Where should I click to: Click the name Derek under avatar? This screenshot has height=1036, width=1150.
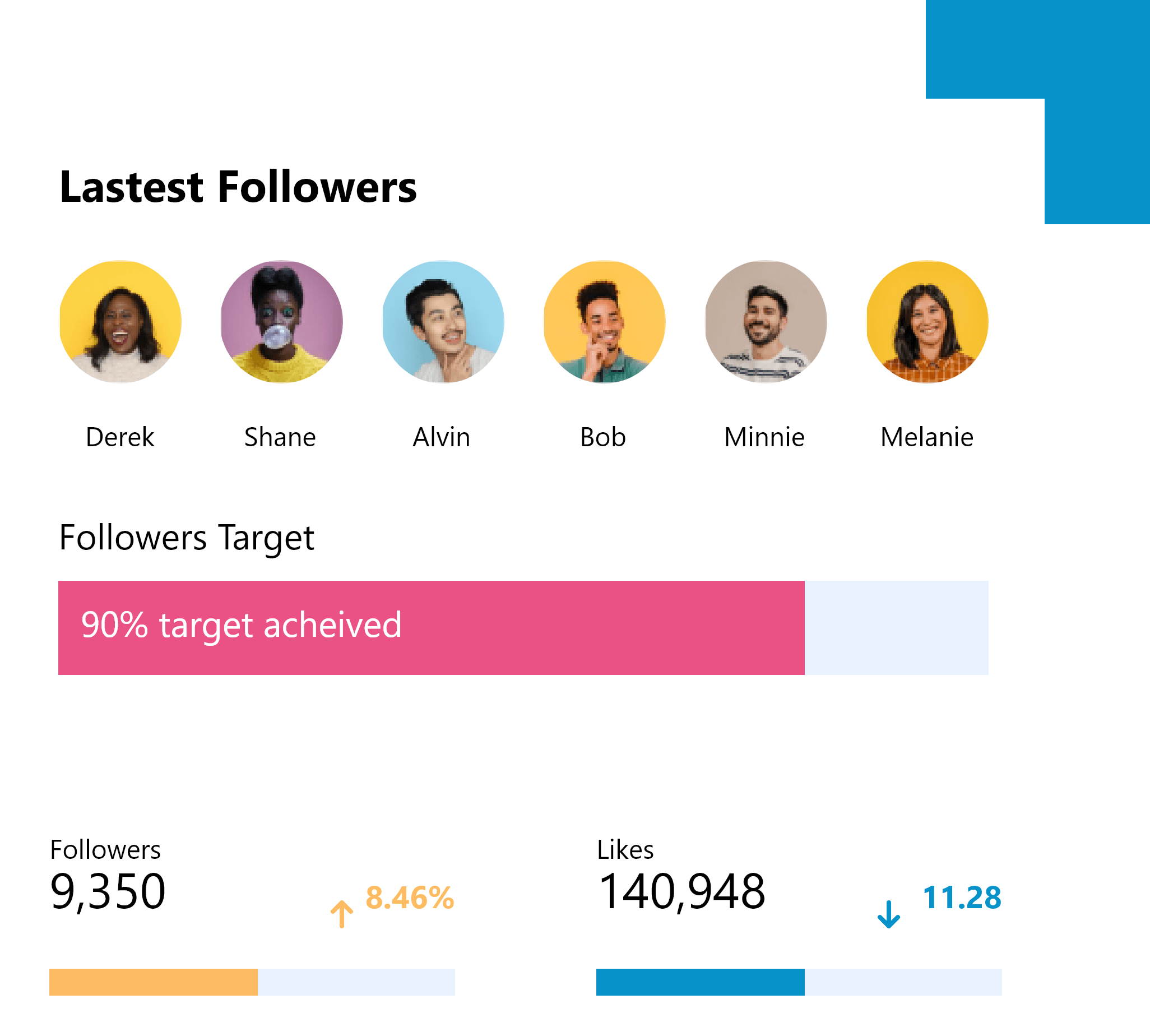tap(120, 437)
